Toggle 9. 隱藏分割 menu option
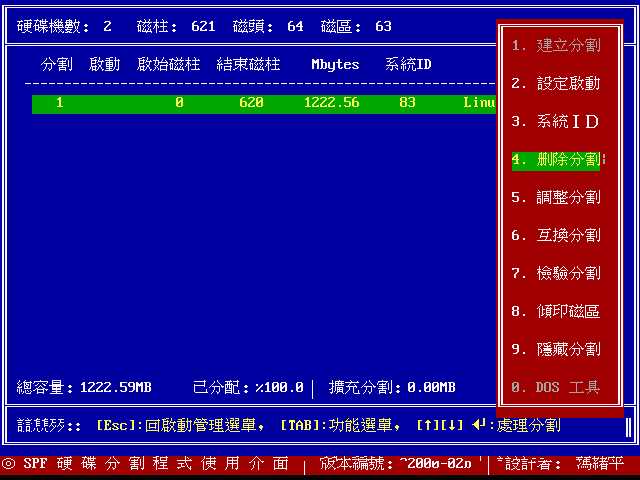The width and height of the screenshot is (640, 480). (555, 350)
